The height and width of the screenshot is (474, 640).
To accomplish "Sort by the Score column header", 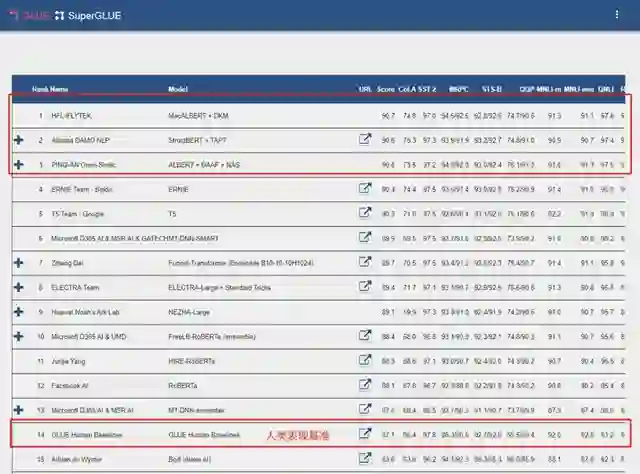I will pos(386,89).
